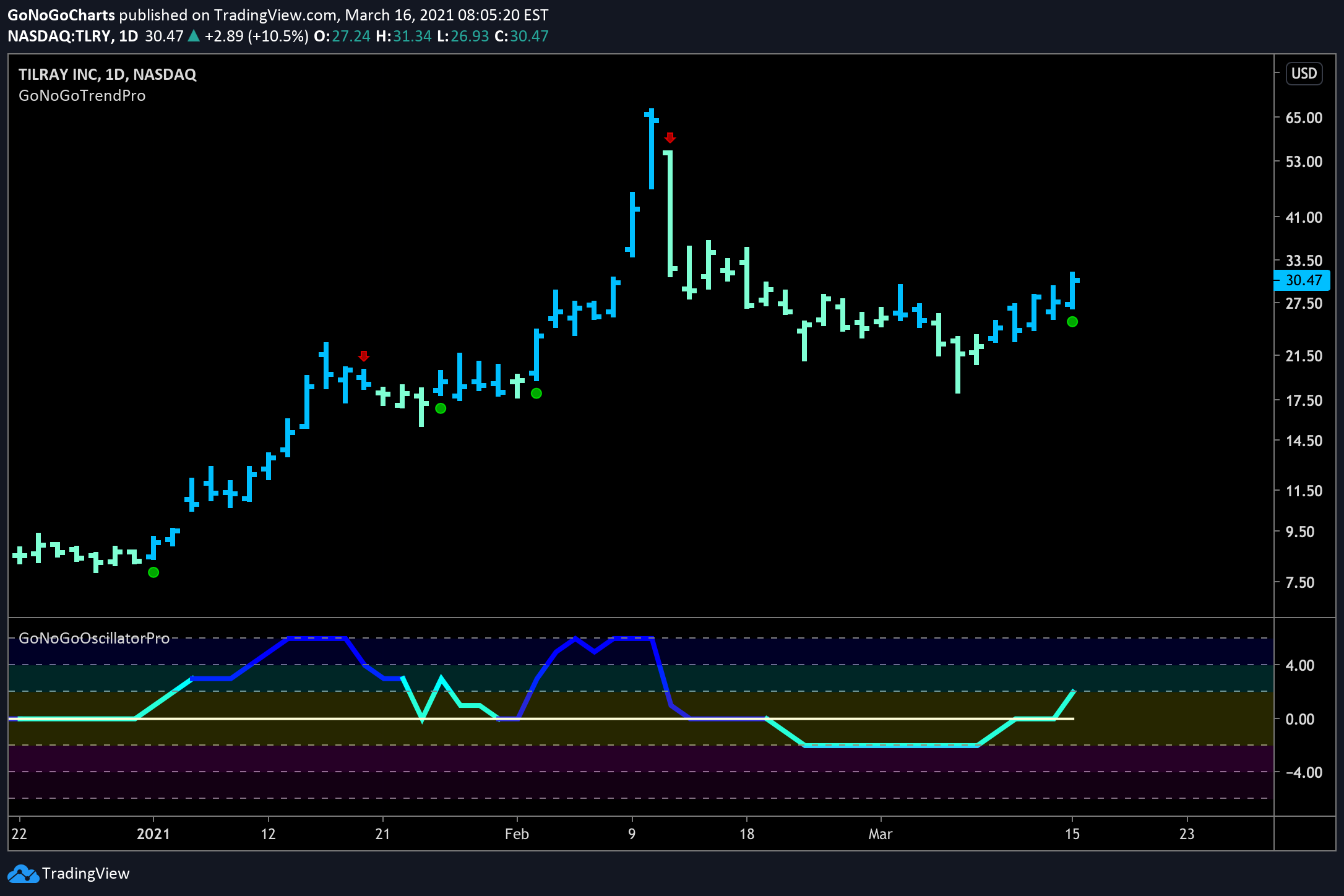The height and width of the screenshot is (896, 1344).
Task: Click the 21 date label on time axis
Action: [383, 834]
